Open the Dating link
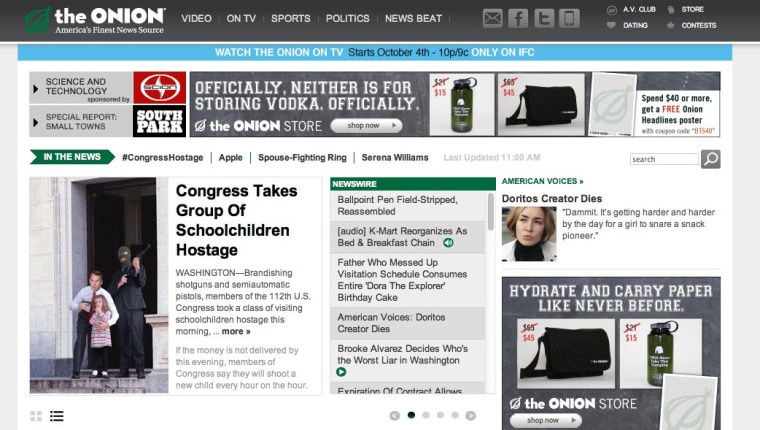The width and height of the screenshot is (760, 430). (635, 25)
